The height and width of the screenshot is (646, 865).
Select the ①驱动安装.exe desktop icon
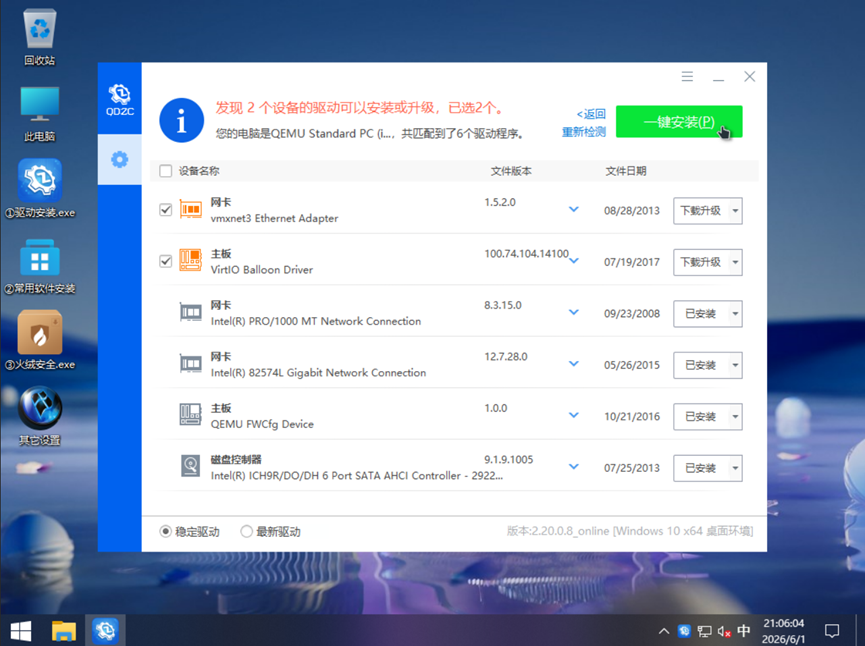(39, 189)
